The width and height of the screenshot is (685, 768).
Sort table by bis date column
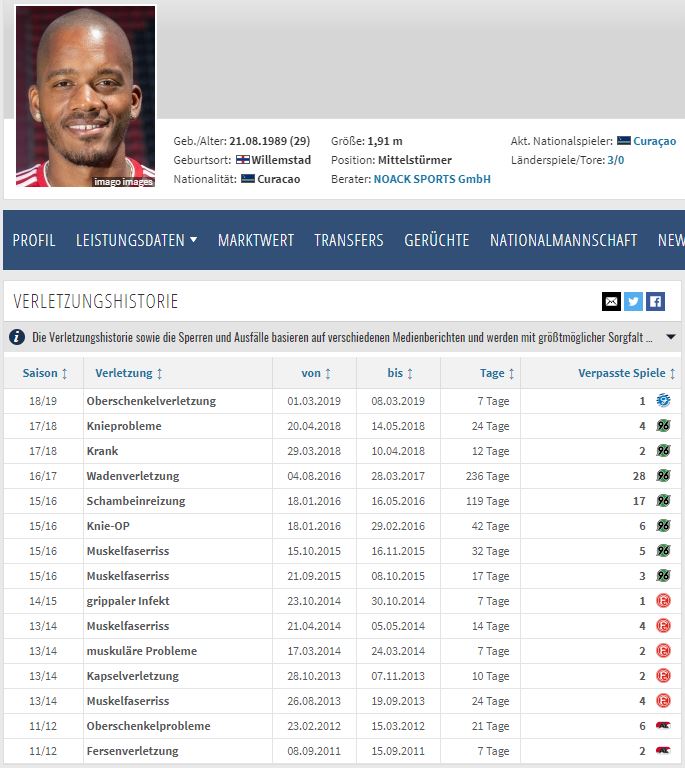(400, 373)
